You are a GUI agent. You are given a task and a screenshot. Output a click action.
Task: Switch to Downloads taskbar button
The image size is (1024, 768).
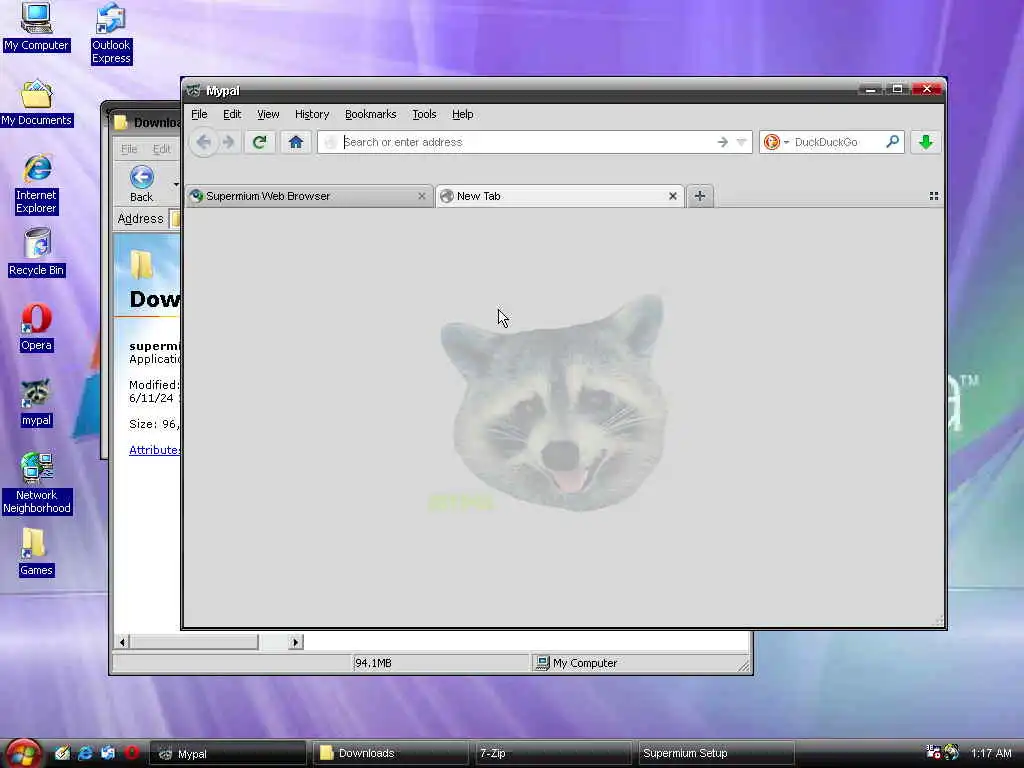391,754
